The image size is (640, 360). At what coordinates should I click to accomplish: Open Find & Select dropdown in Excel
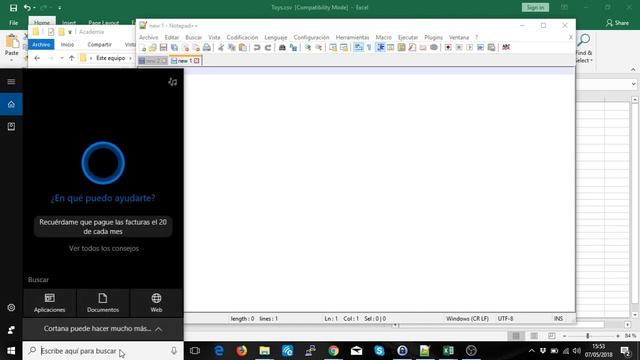coord(584,49)
